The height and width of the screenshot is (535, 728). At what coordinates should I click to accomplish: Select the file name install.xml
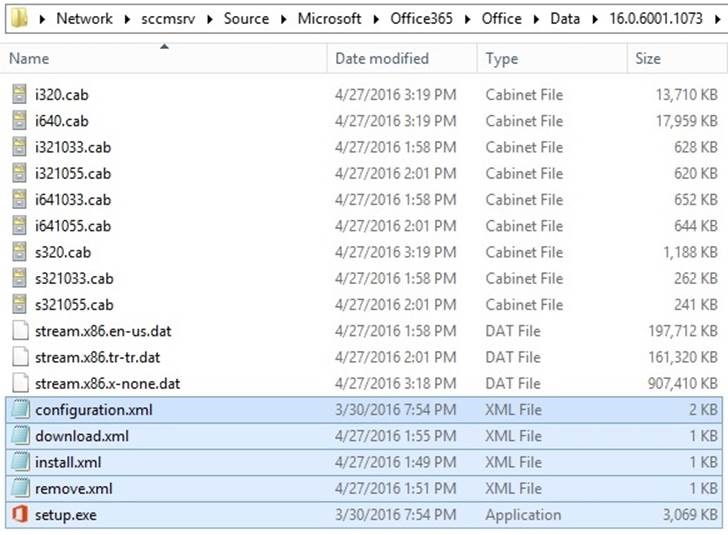coord(68,463)
